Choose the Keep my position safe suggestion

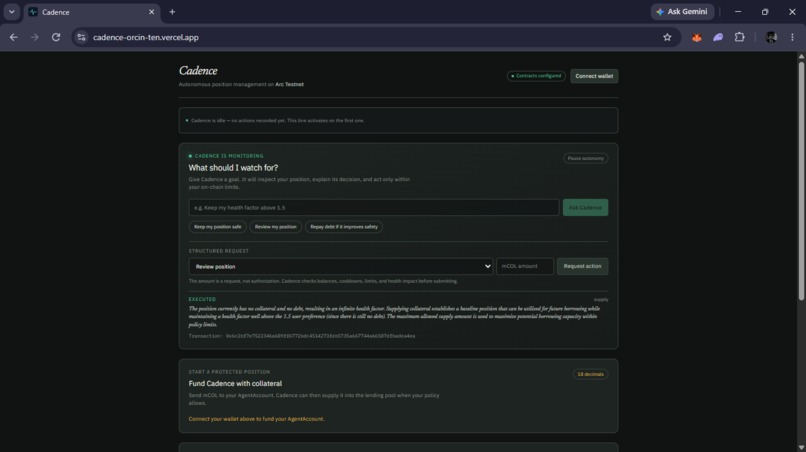click(217, 227)
